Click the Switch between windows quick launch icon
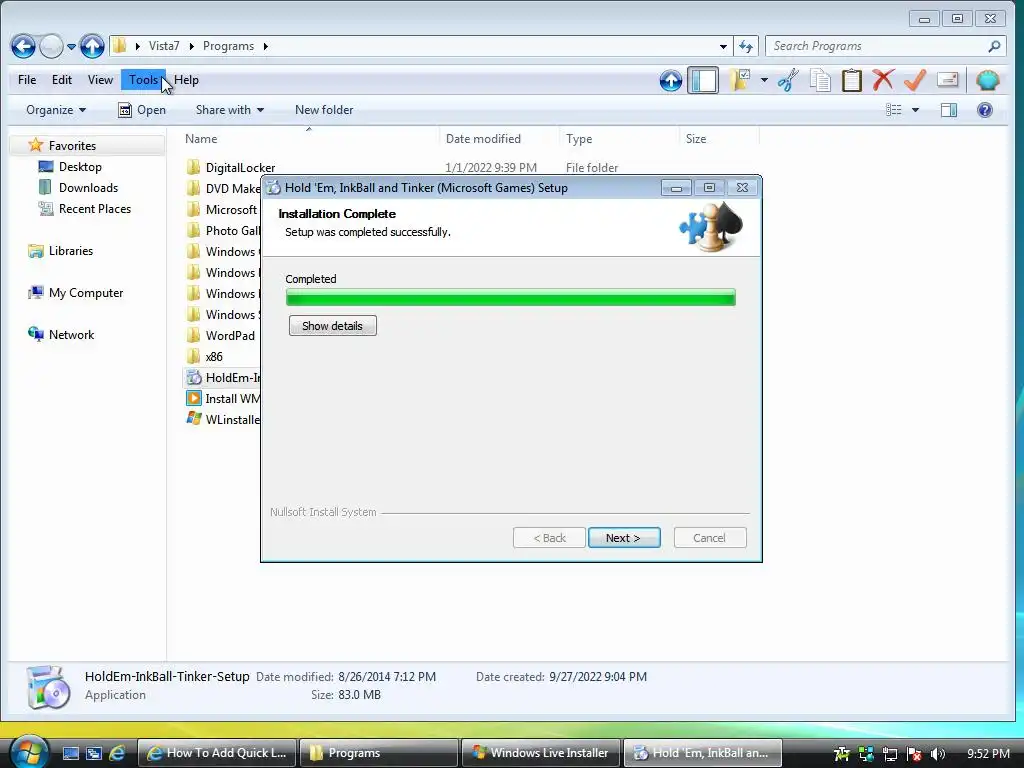Screen dimensions: 1024x768 [x=94, y=753]
